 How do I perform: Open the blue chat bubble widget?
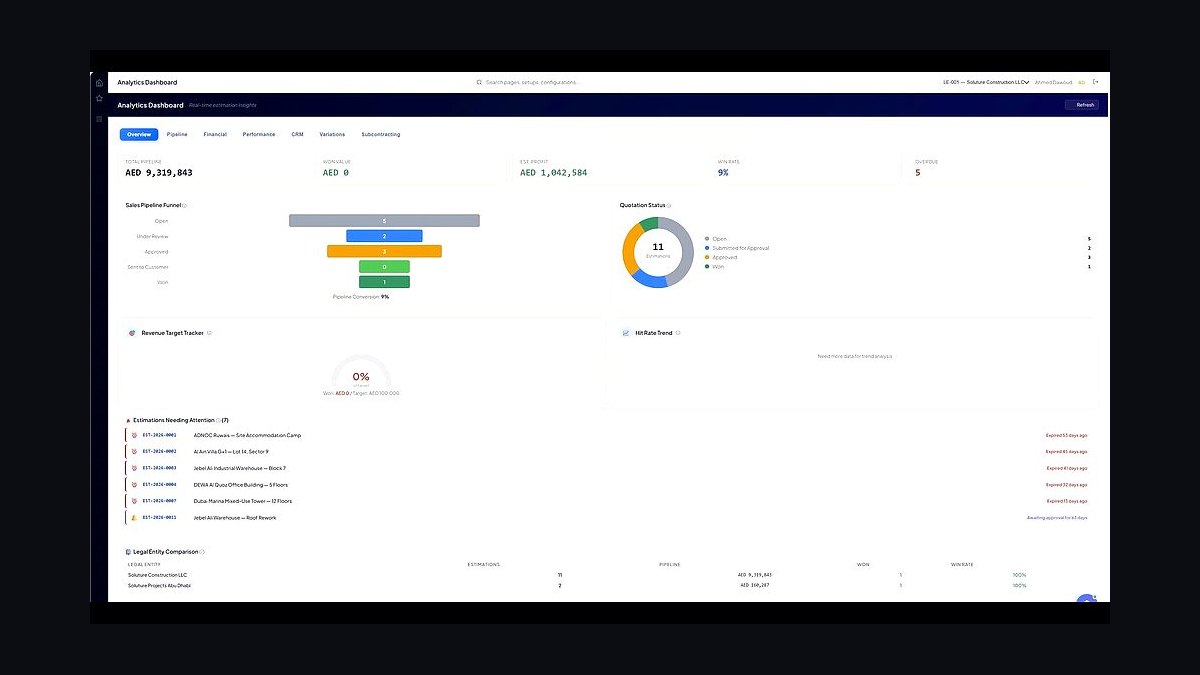pos(1086,598)
